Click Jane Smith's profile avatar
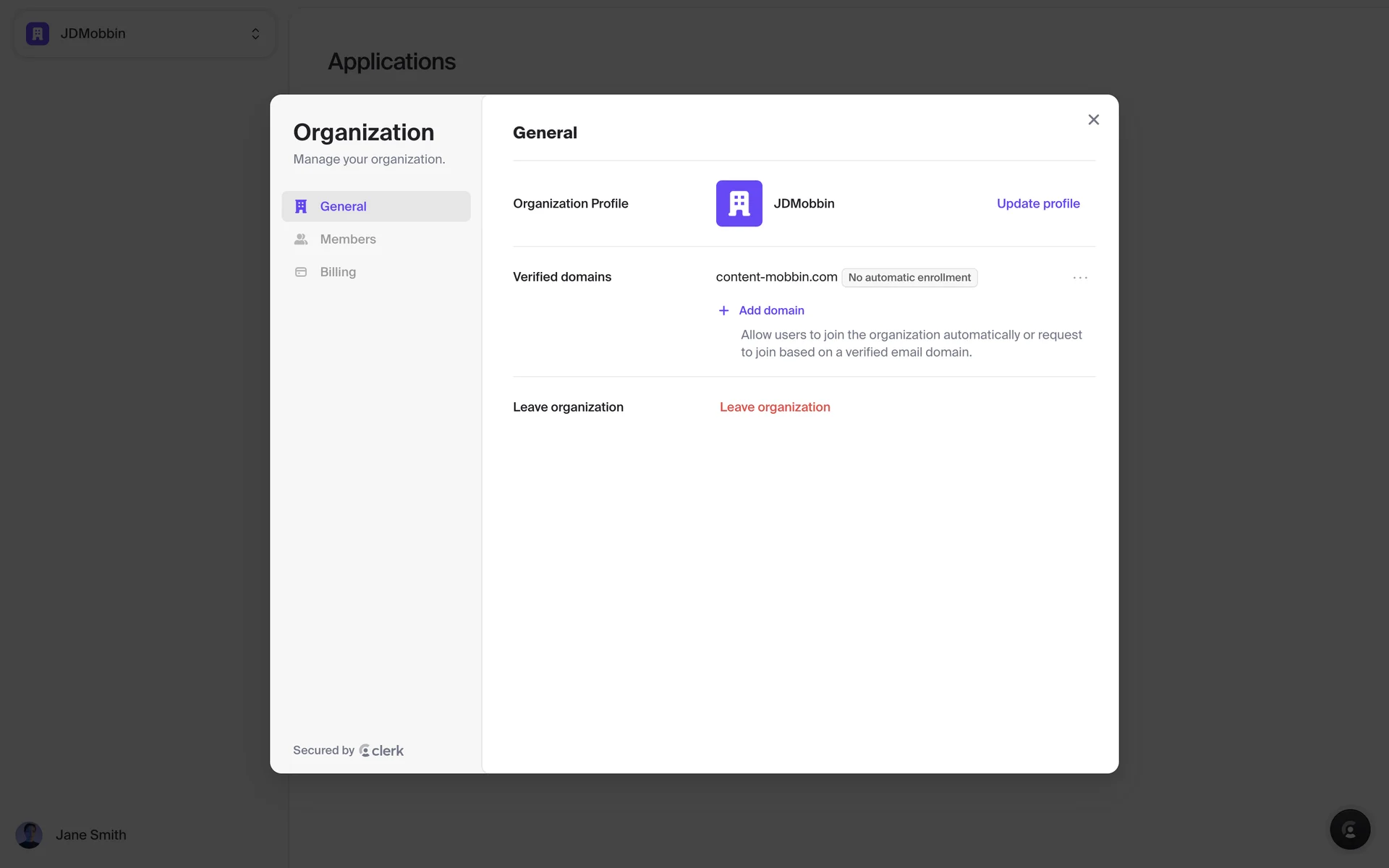Image resolution: width=1389 pixels, height=868 pixels. [x=29, y=835]
